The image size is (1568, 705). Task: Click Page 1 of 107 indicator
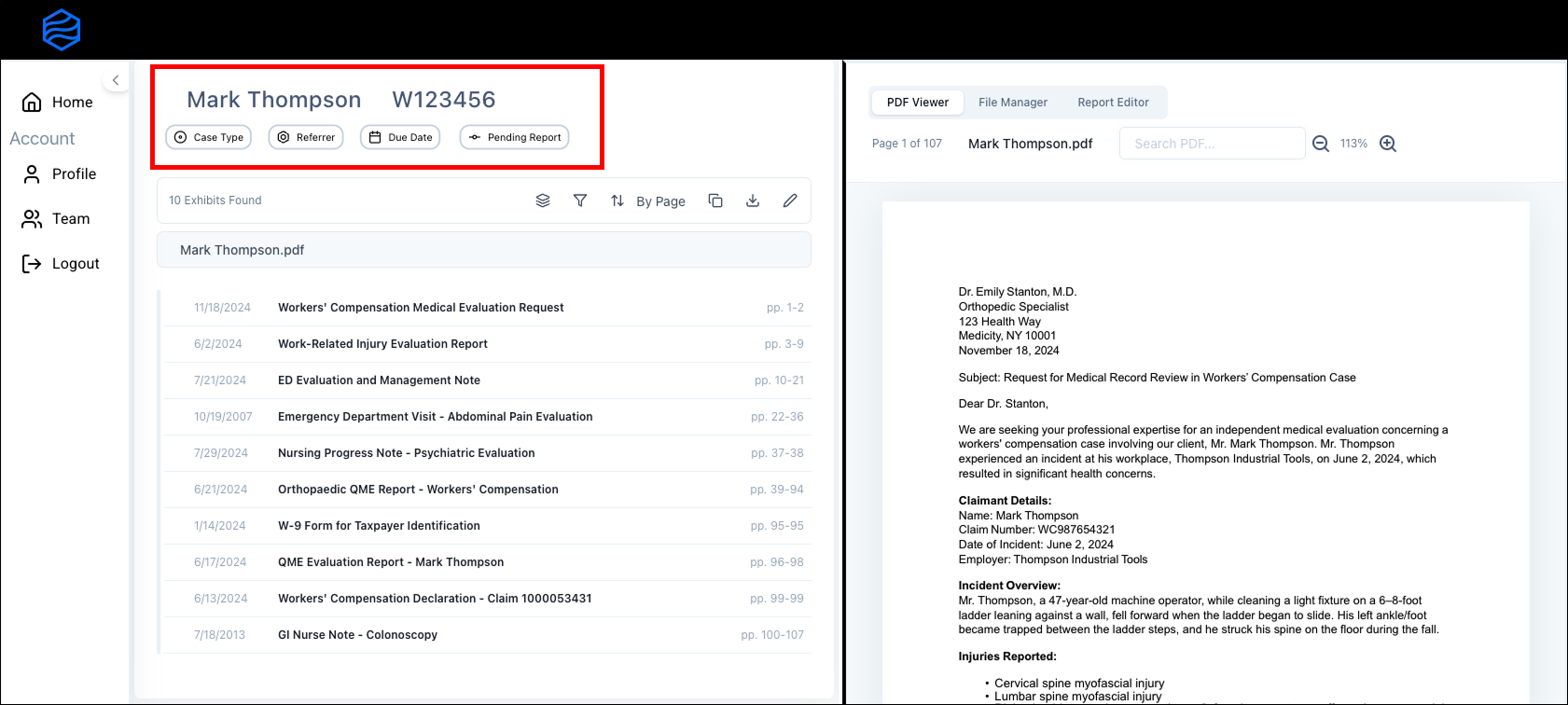pyautogui.click(x=907, y=144)
